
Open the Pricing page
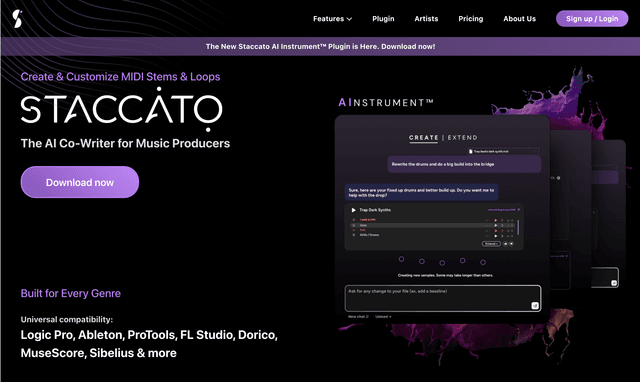tap(471, 19)
